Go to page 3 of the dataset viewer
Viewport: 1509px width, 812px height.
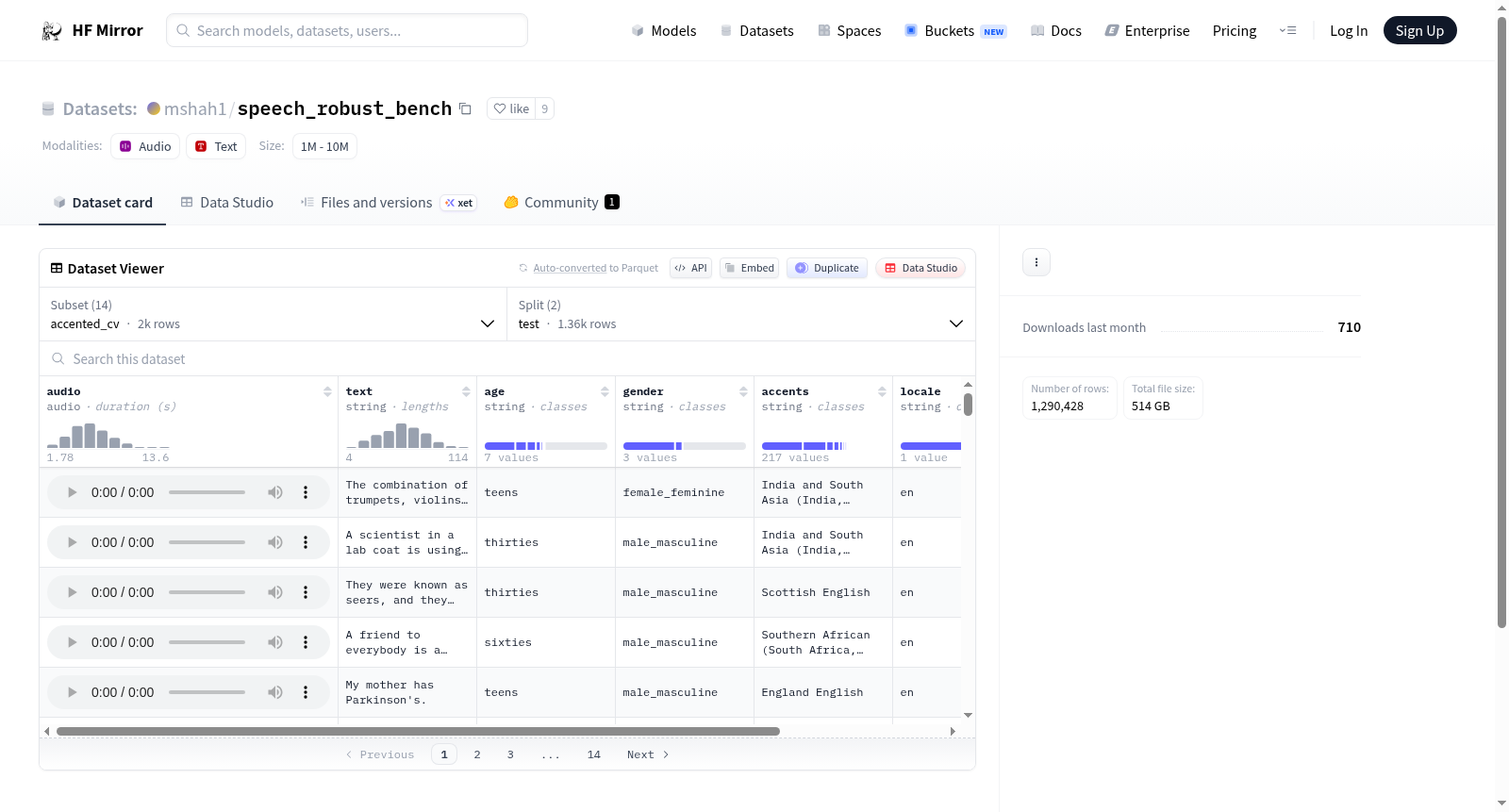(510, 754)
